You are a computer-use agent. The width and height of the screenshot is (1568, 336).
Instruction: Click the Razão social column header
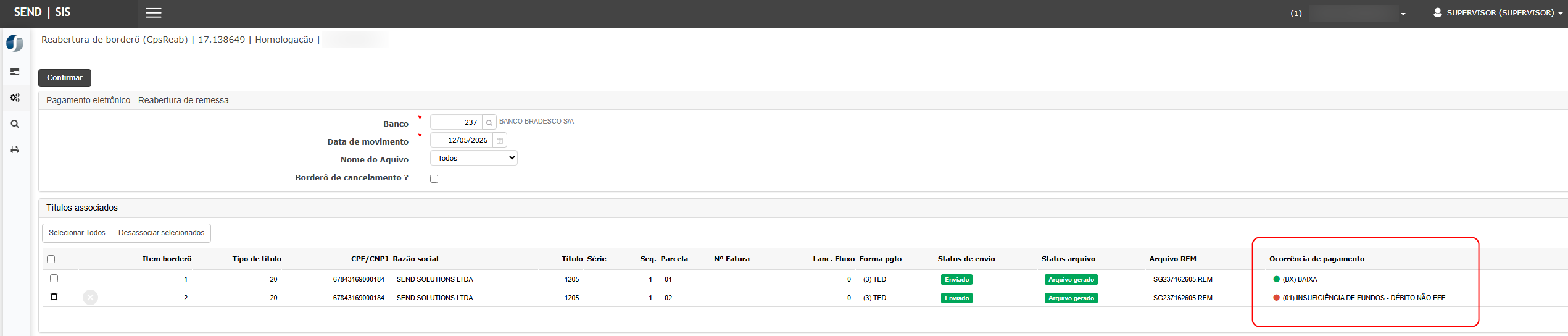[415, 259]
